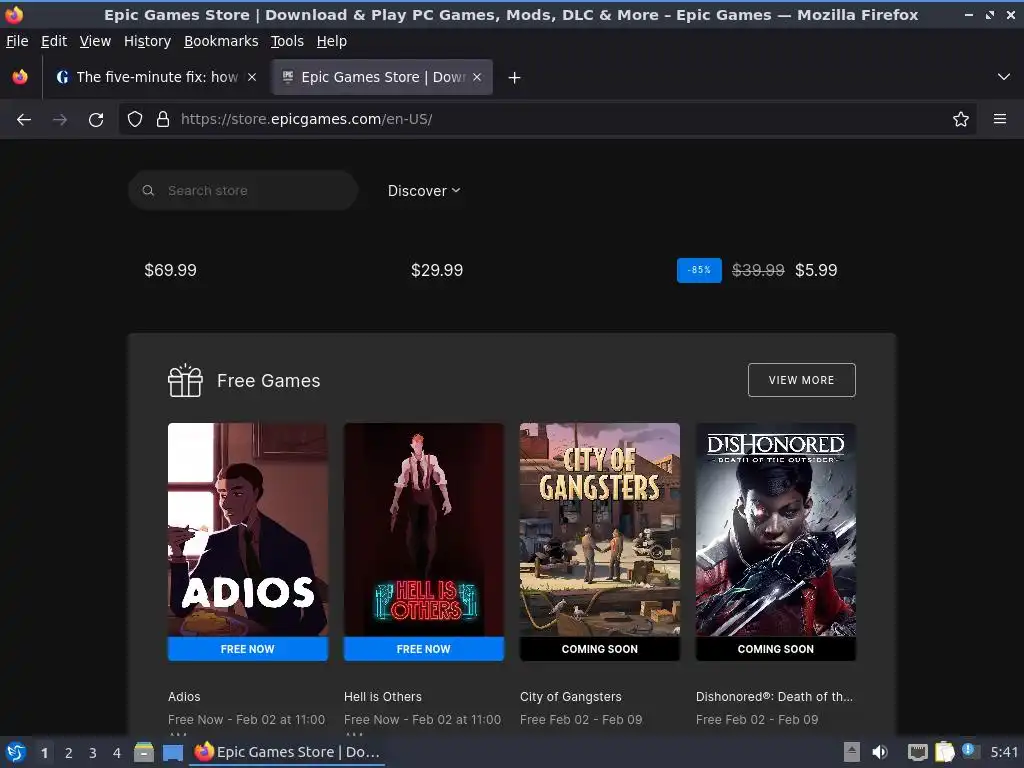
Task: Focus the Search store field
Action: click(x=243, y=191)
